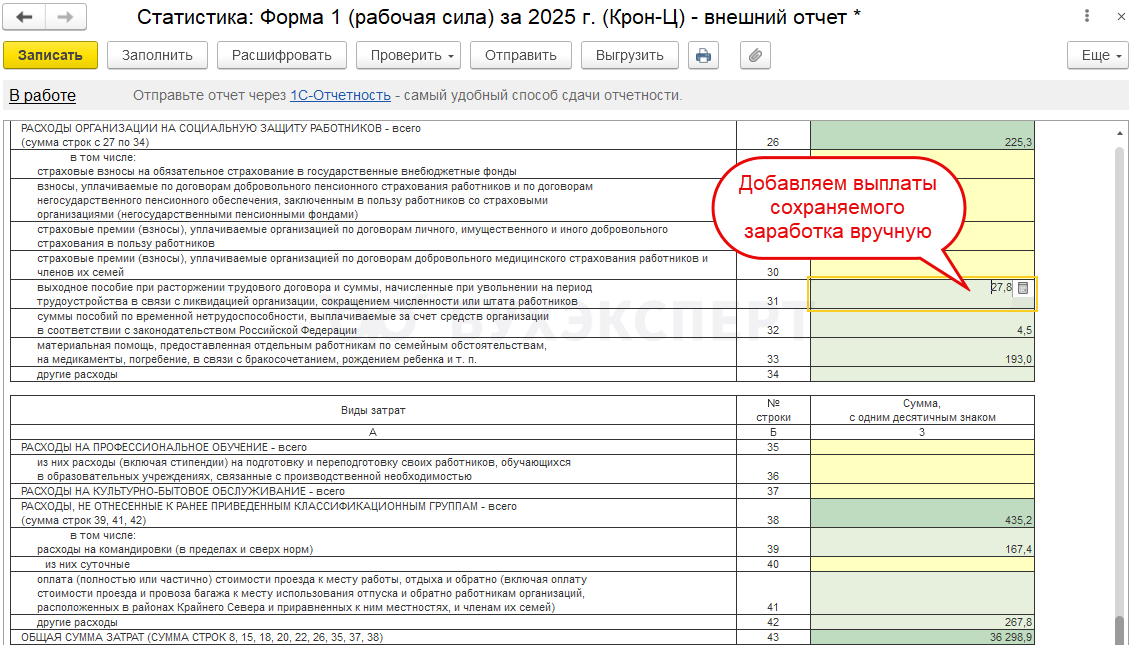The image size is (1132, 645).
Task: Click the yellow row 35 value cell
Action: coord(923,447)
